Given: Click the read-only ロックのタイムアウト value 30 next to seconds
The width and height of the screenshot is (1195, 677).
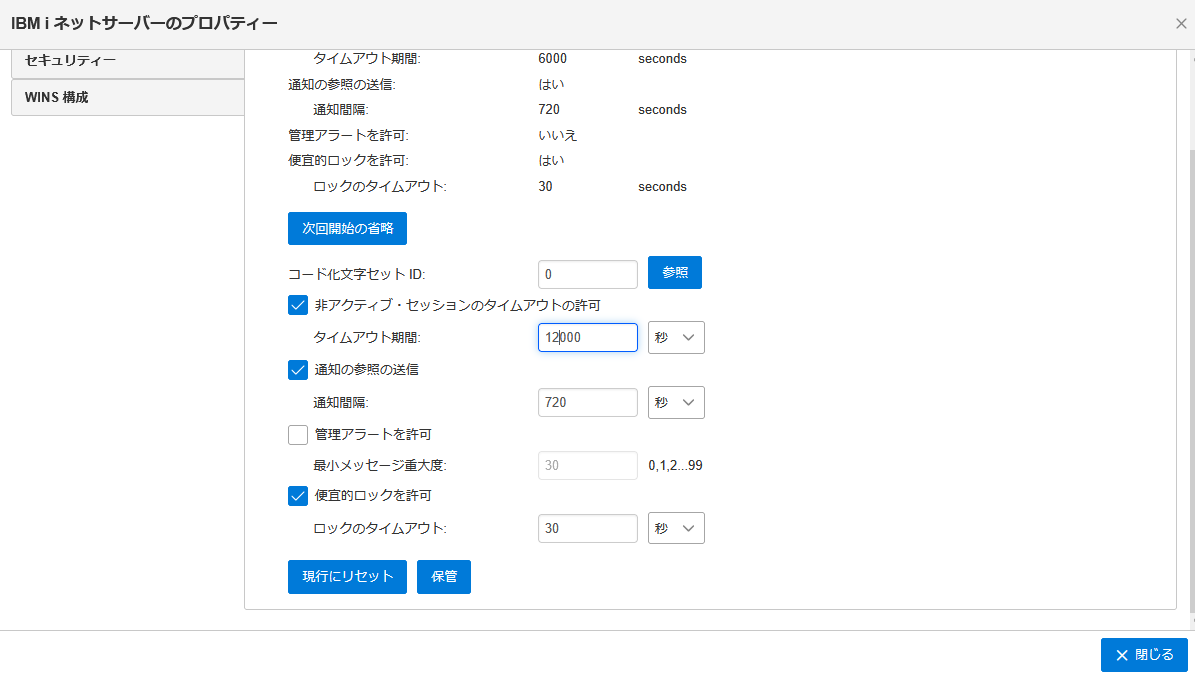Looking at the screenshot, I should (545, 187).
